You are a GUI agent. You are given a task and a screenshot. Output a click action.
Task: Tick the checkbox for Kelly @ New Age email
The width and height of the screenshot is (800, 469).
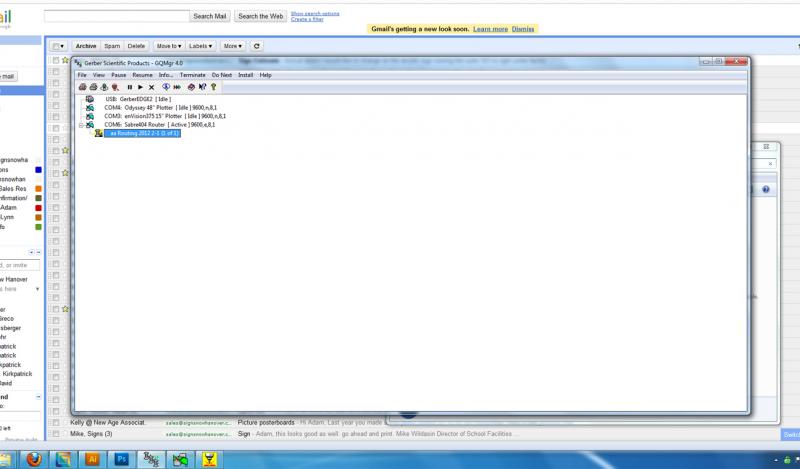click(56, 423)
